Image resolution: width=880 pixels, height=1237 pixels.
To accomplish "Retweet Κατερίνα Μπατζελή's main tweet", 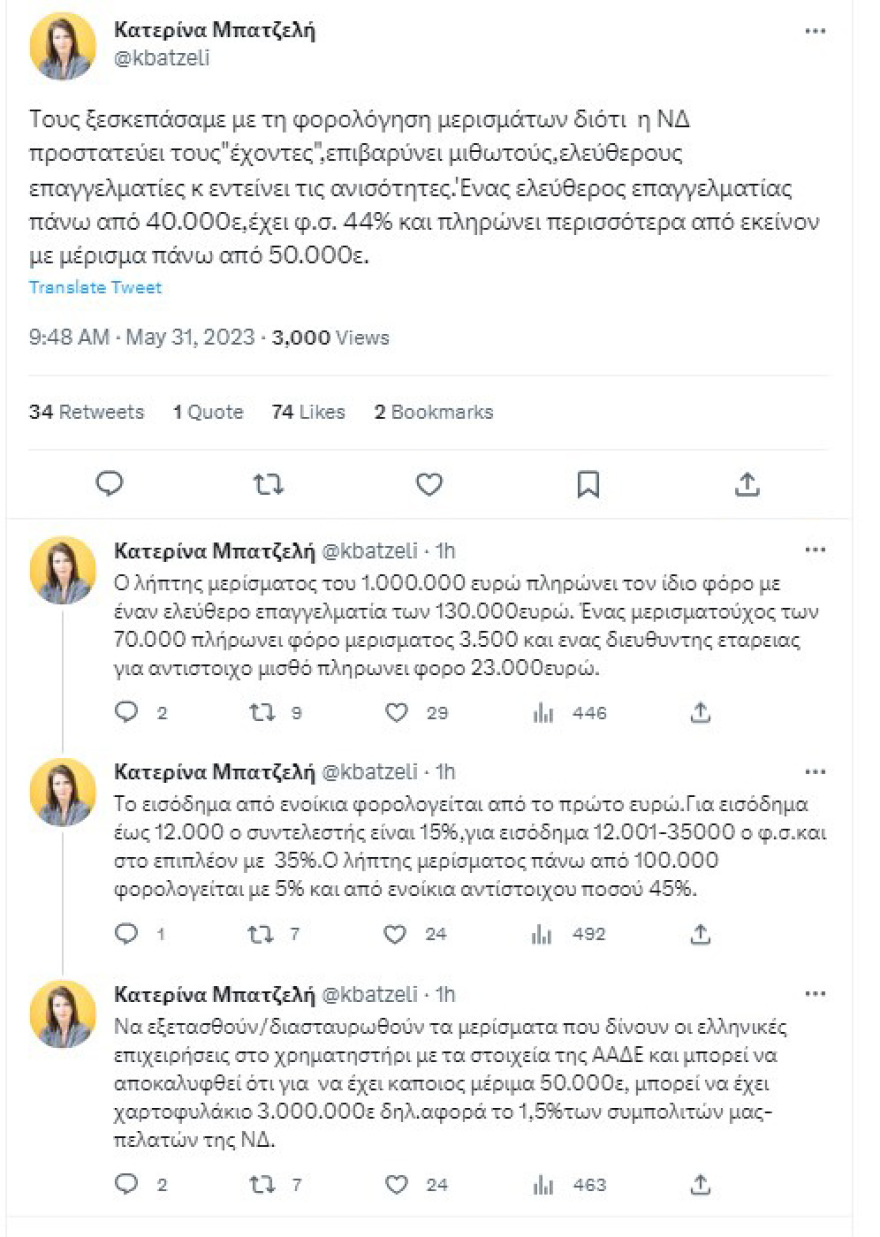I will pos(268,485).
